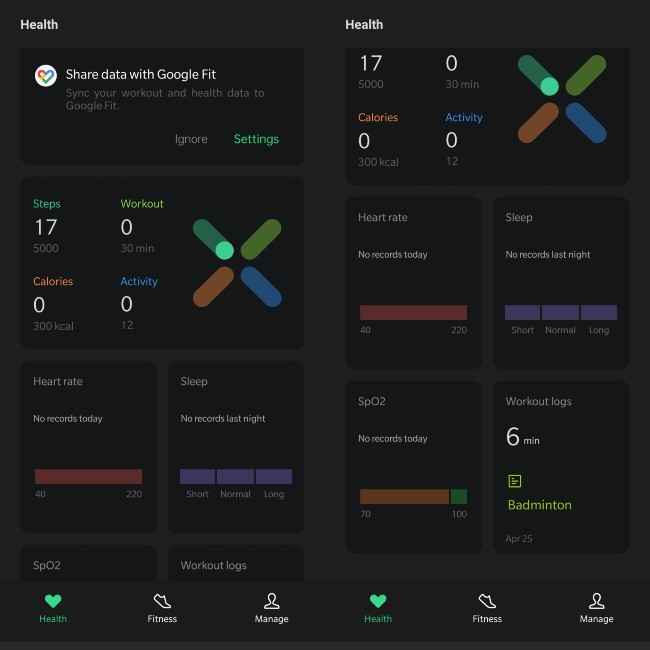This screenshot has width=650, height=650.
Task: Open Manage tab in right screen
Action: point(597,608)
